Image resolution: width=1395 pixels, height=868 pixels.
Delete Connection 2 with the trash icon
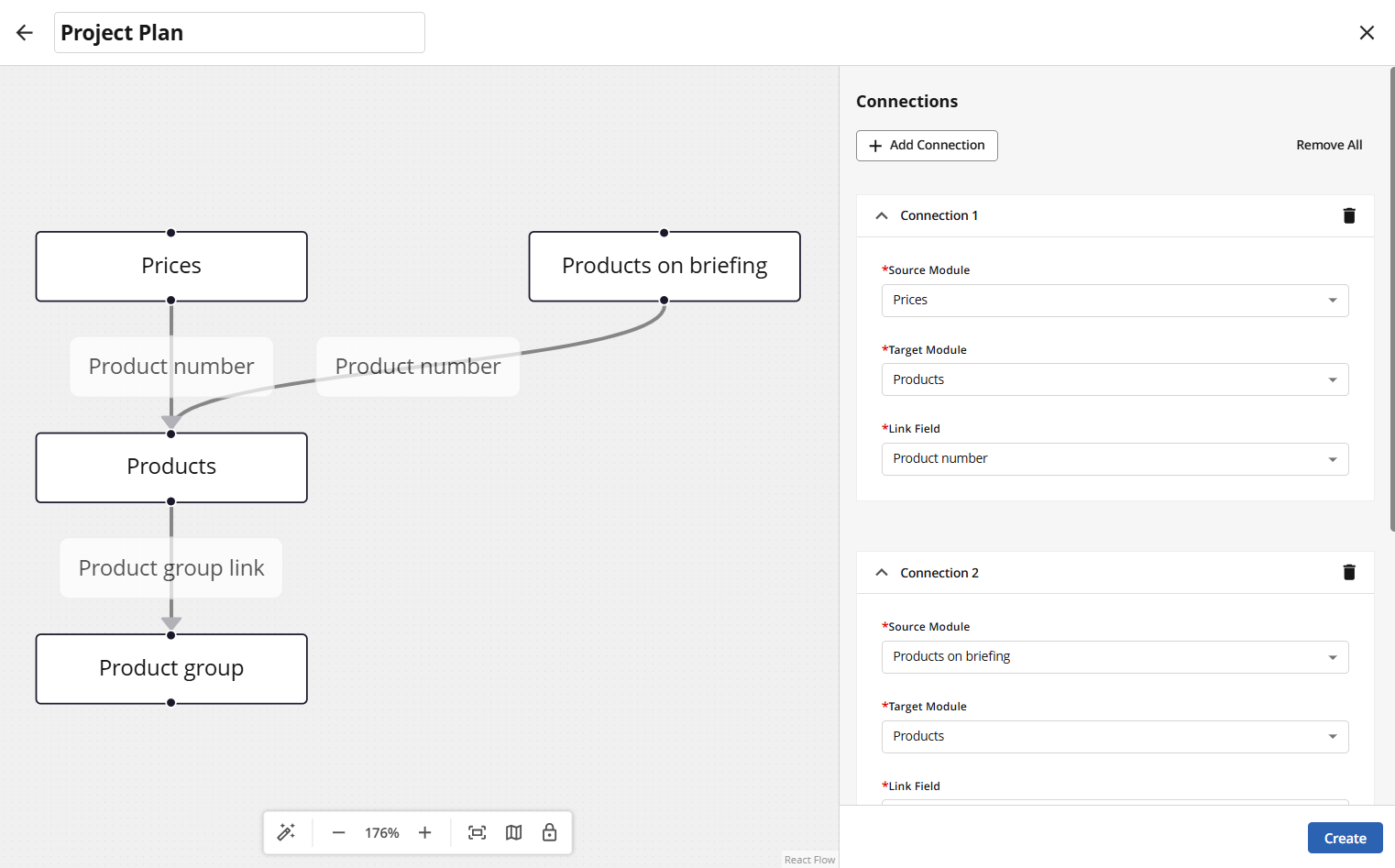coord(1349,572)
